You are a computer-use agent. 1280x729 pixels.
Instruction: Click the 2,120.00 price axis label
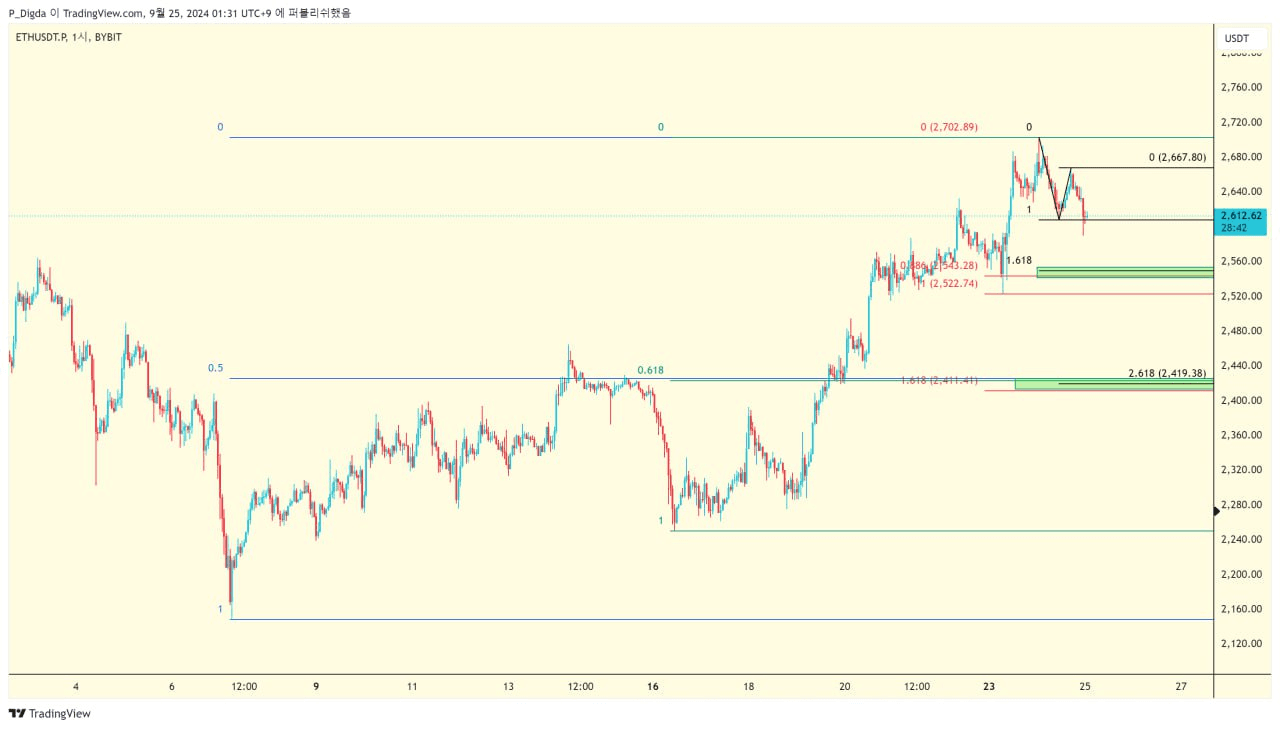pos(1241,644)
